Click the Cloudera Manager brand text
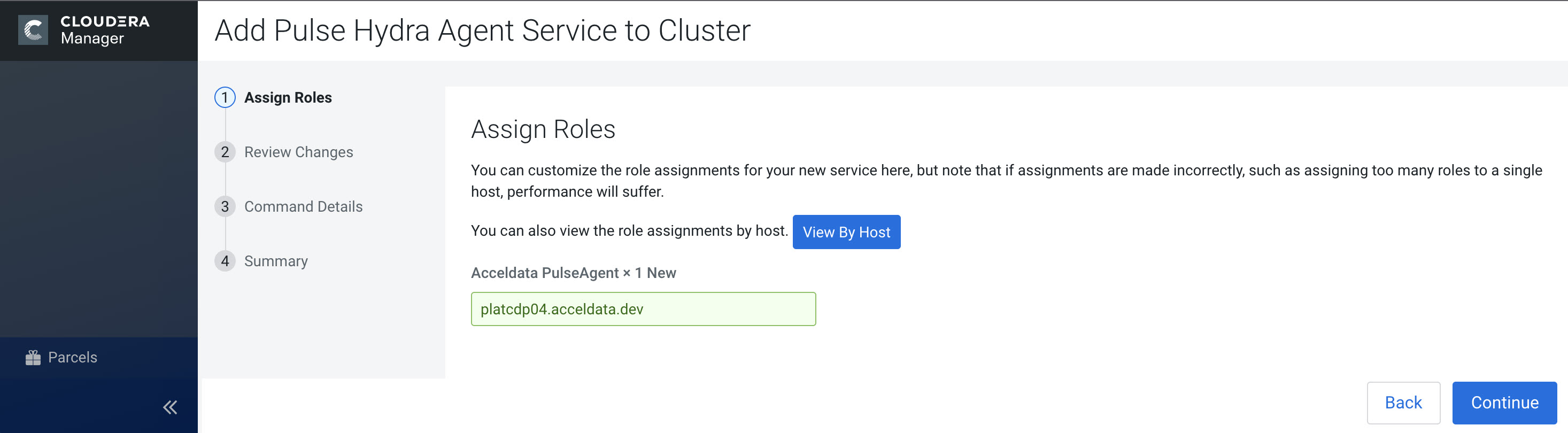 [105, 30]
